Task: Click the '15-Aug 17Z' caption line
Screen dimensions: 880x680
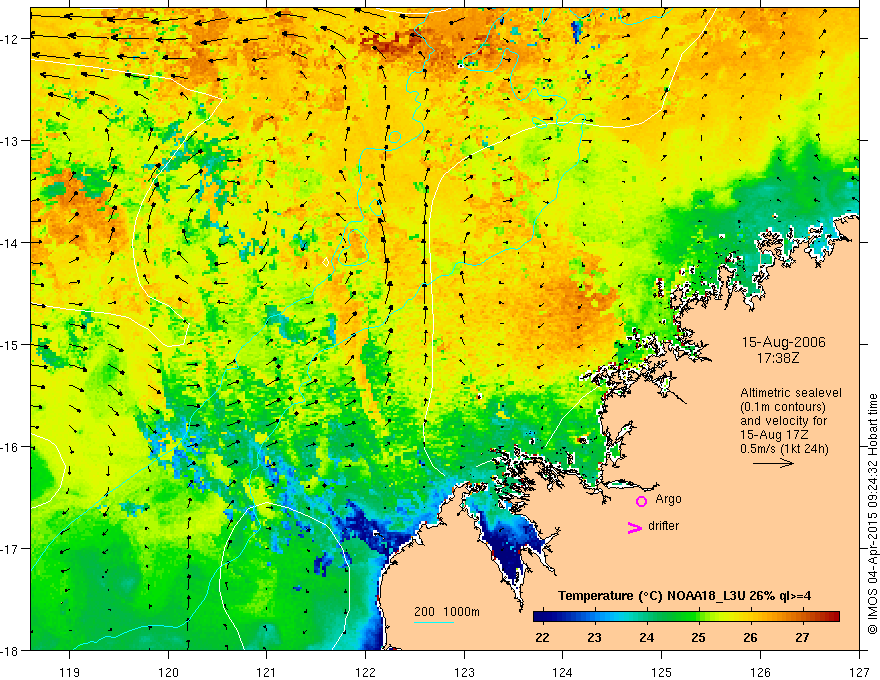Action: (x=776, y=435)
